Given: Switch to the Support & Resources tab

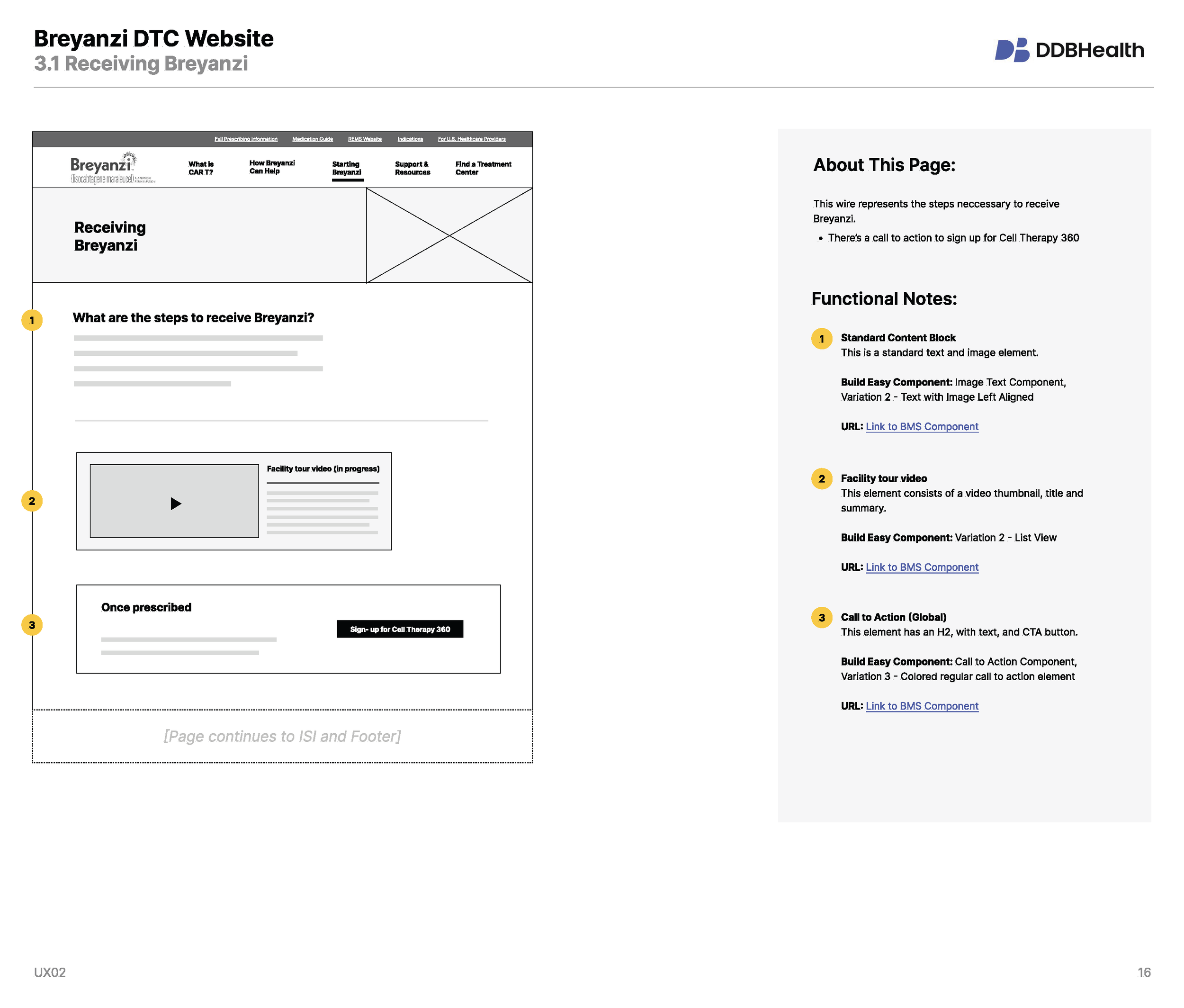Looking at the screenshot, I should click(412, 167).
